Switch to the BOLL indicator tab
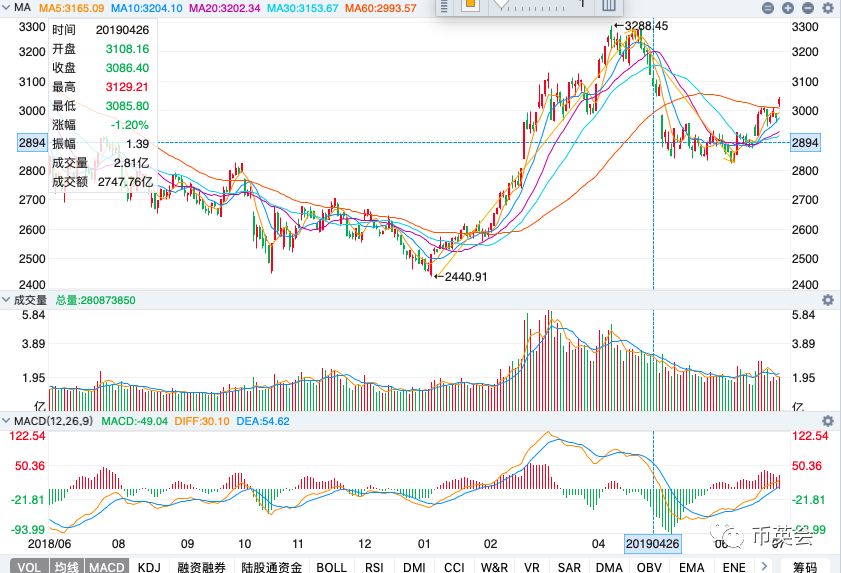Image resolution: width=841 pixels, height=573 pixels. [331, 567]
